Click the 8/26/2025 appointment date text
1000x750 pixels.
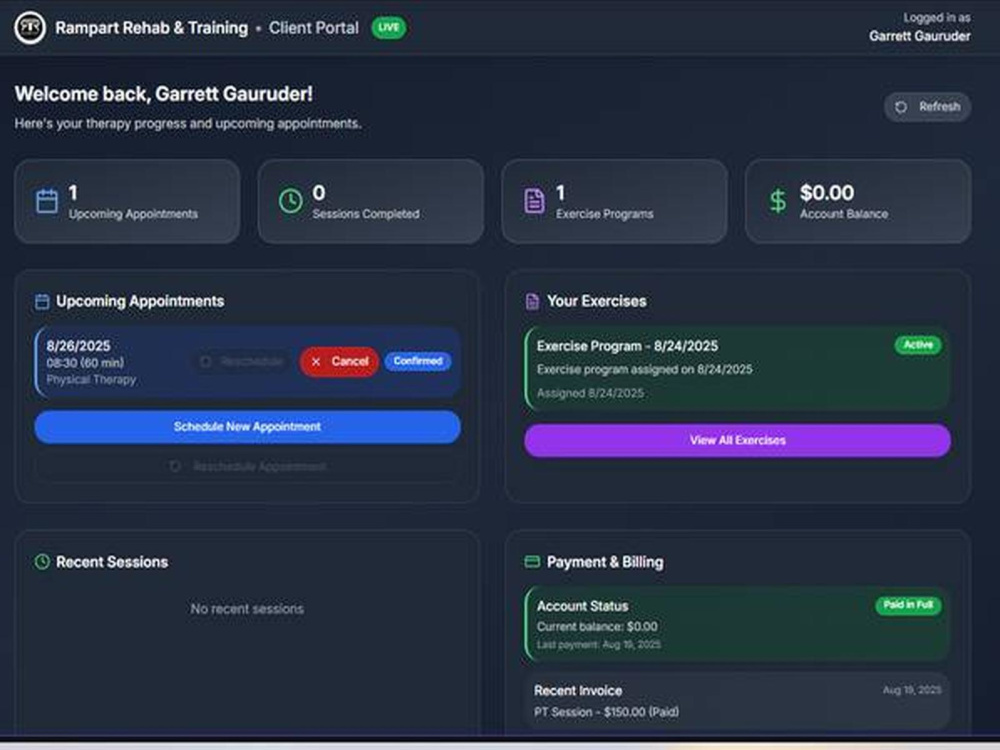(x=78, y=346)
